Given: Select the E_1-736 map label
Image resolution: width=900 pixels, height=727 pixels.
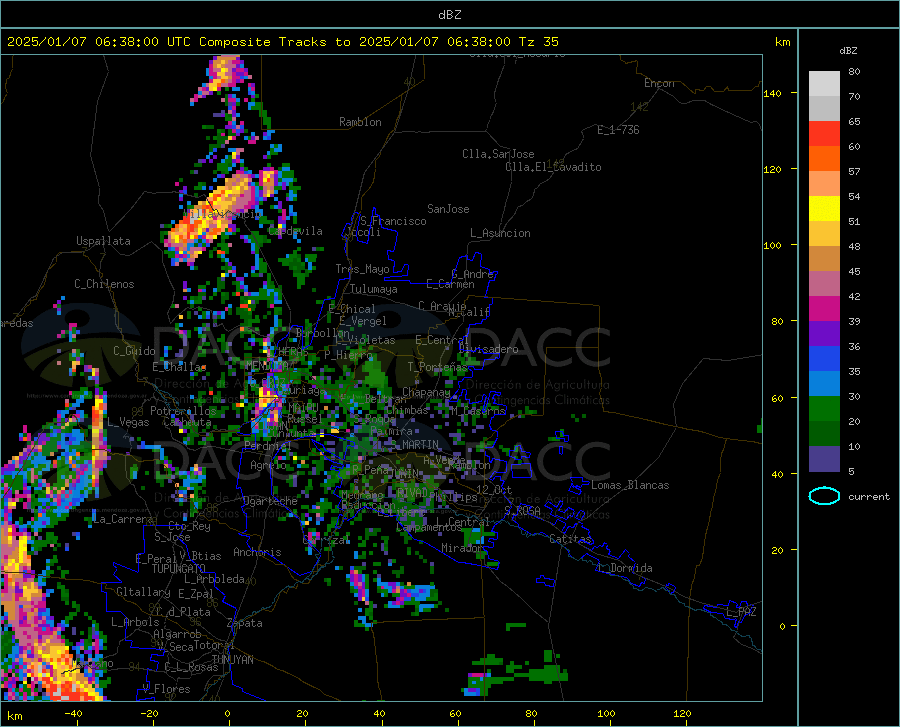Looking at the screenshot, I should (x=618, y=130).
